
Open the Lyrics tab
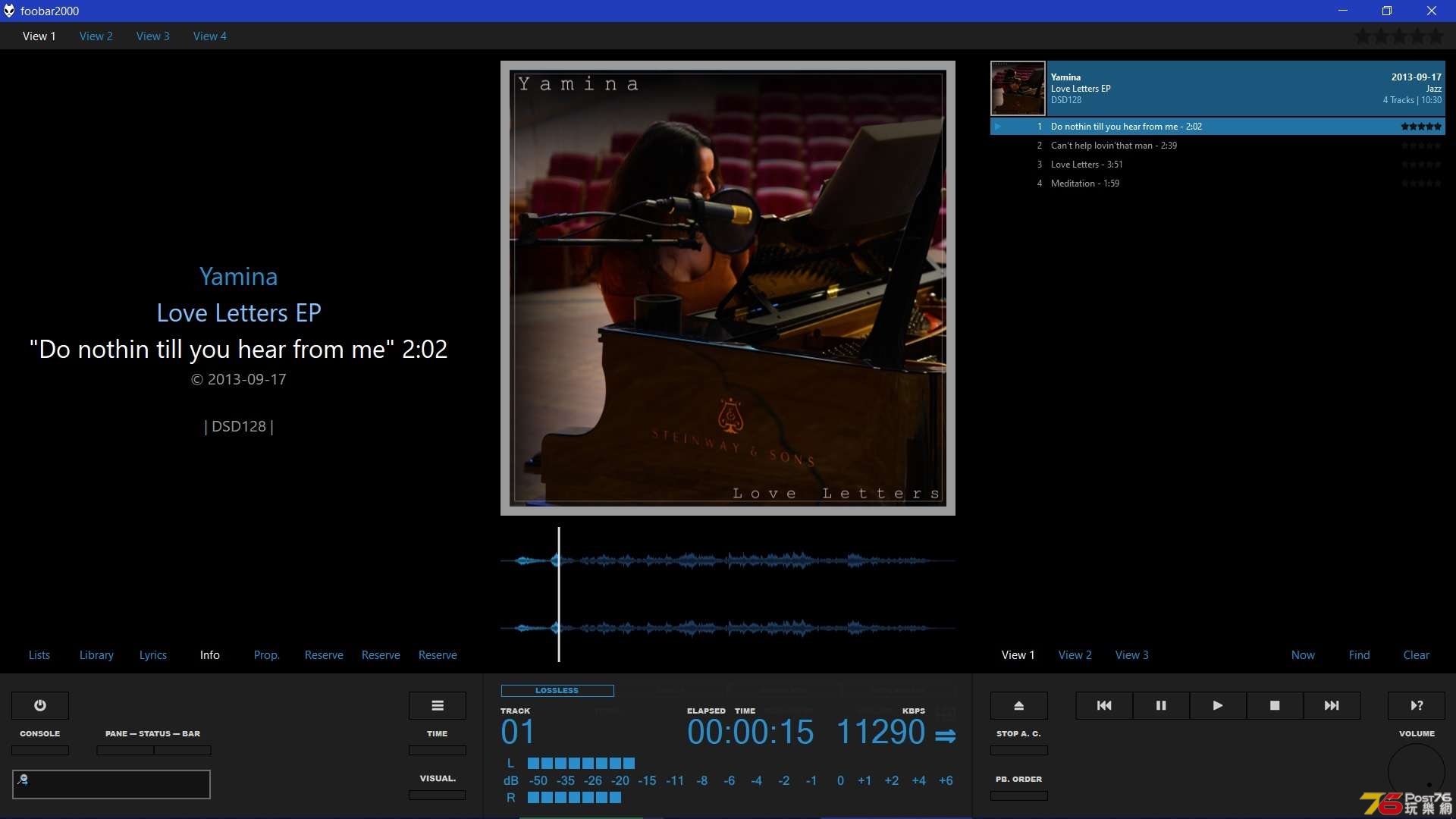(153, 655)
